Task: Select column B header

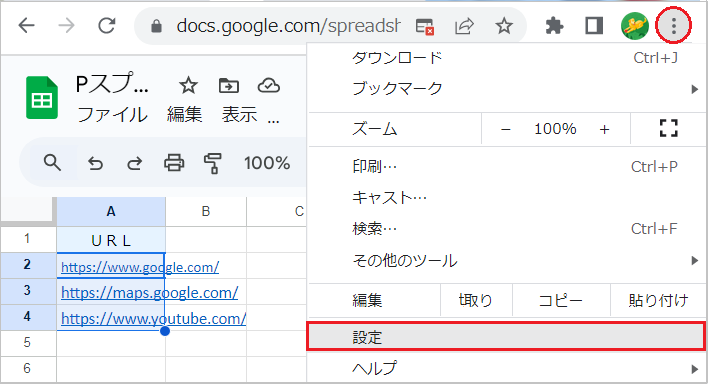Action: click(206, 212)
